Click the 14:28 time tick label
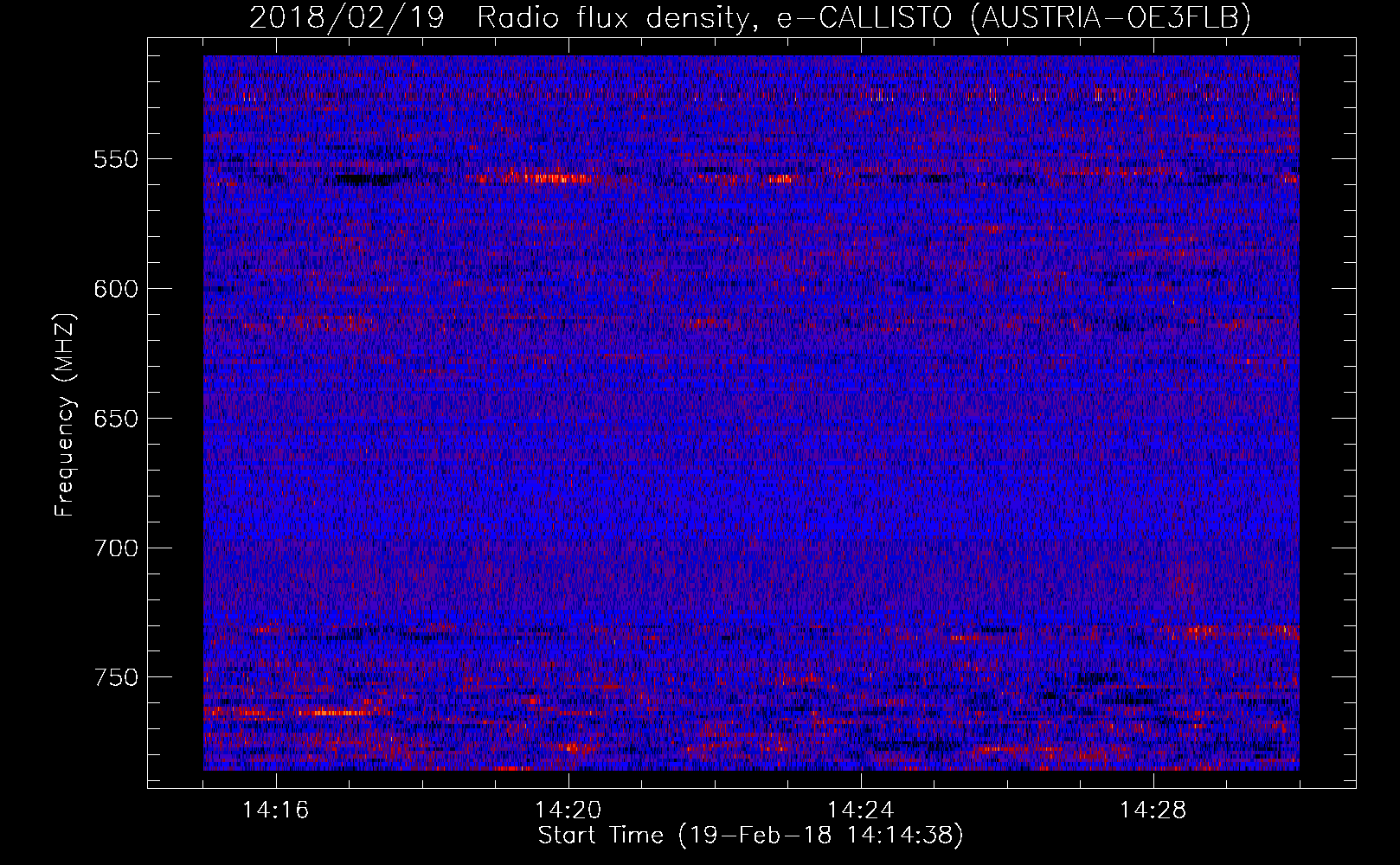 click(x=1153, y=811)
